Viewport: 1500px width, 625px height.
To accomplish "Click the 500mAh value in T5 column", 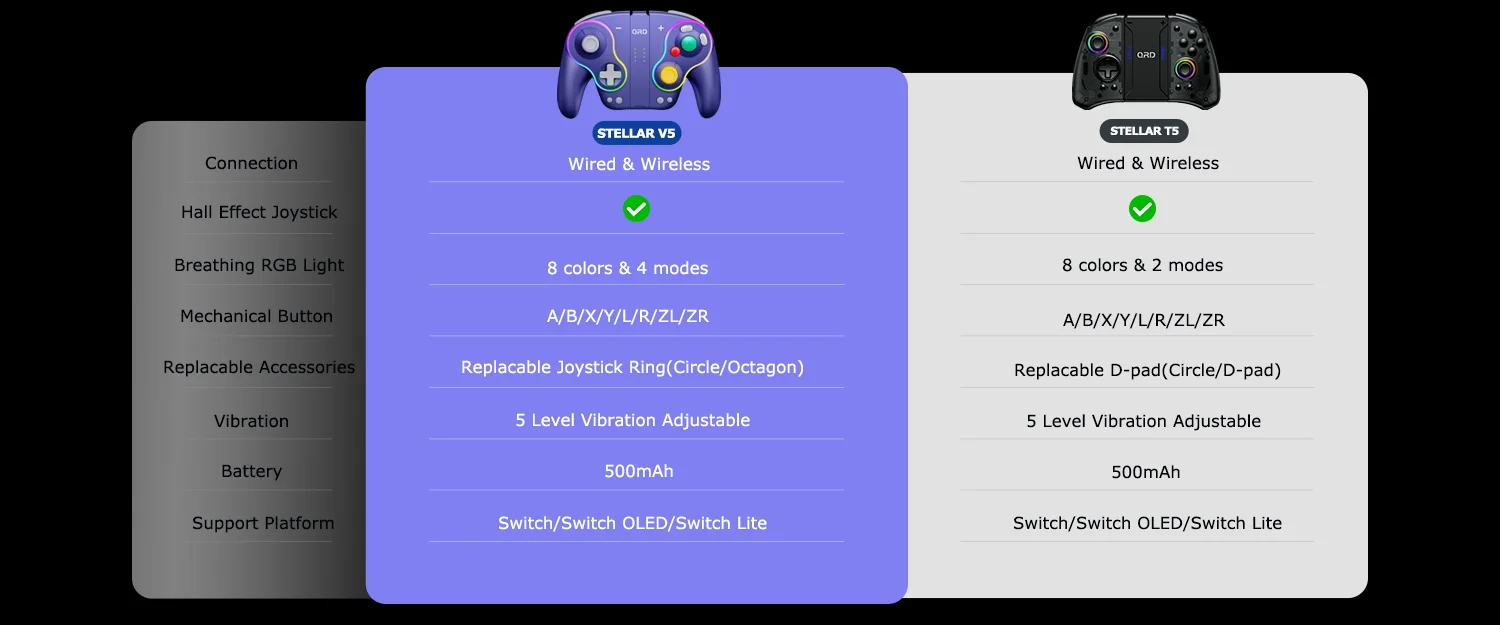I will pyautogui.click(x=1145, y=472).
